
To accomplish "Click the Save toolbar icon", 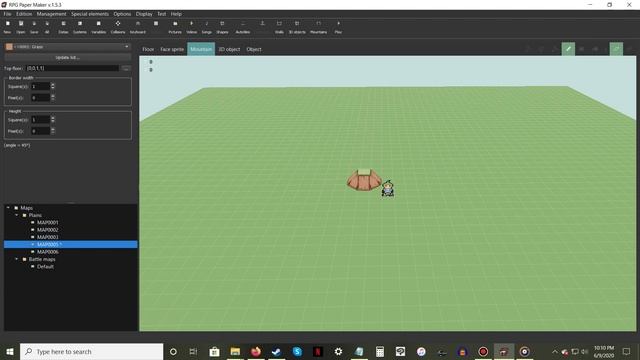I will pos(34,27).
